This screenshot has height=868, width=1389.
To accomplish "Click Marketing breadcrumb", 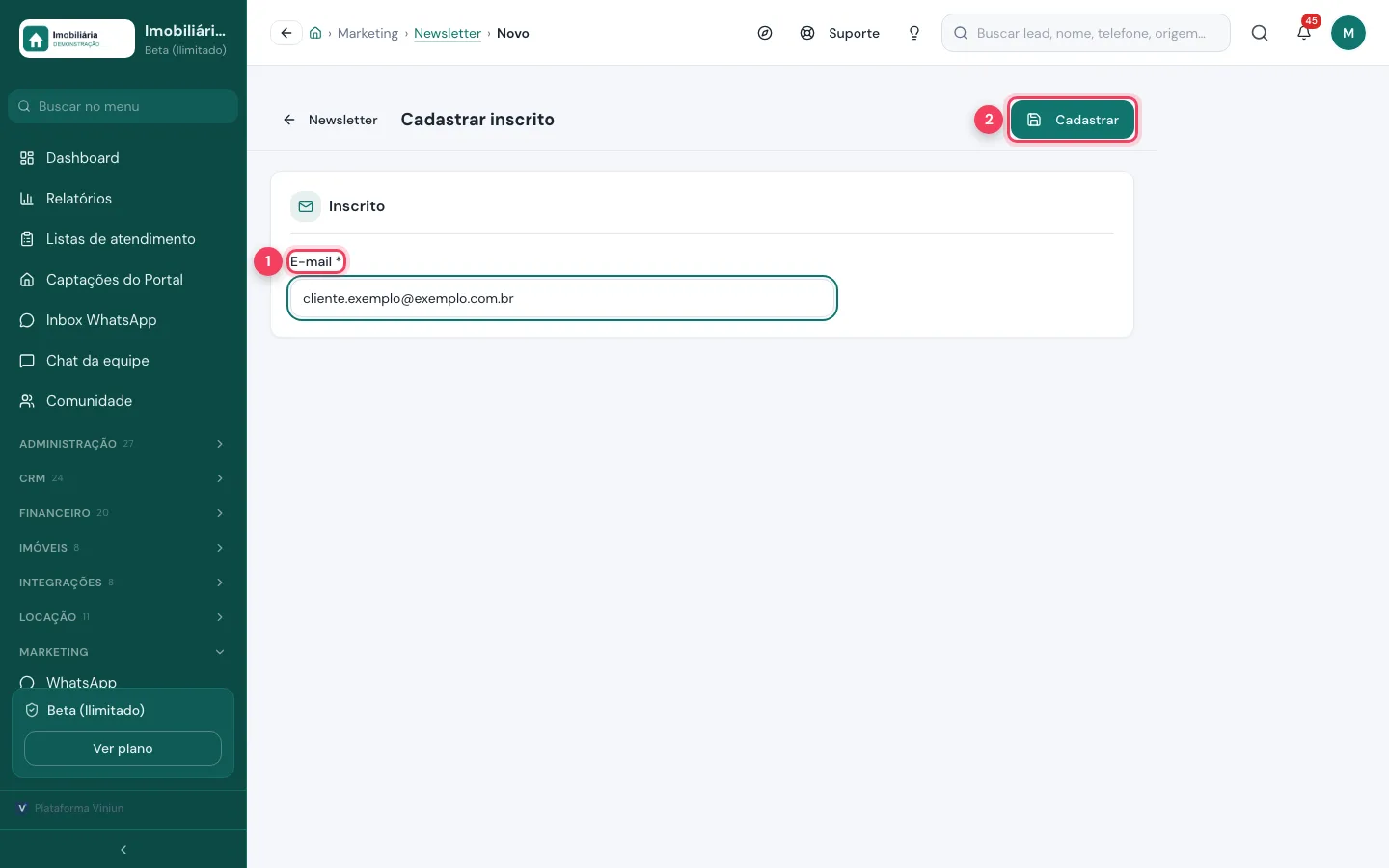I will (x=368, y=33).
